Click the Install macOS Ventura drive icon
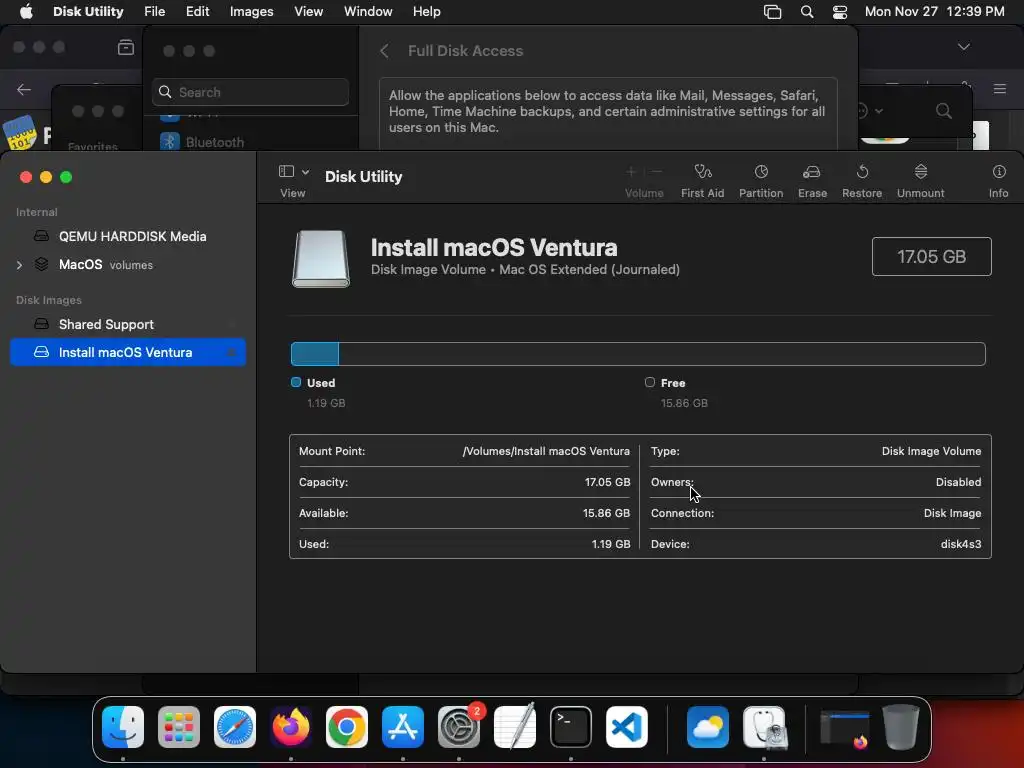Image resolution: width=1024 pixels, height=768 pixels. click(320, 259)
